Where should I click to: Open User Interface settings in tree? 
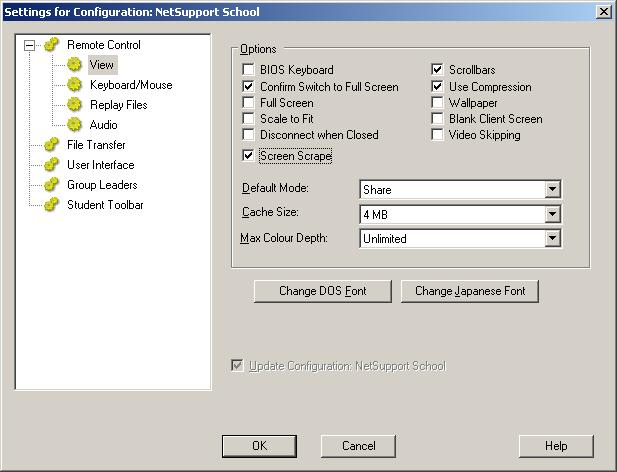point(101,165)
